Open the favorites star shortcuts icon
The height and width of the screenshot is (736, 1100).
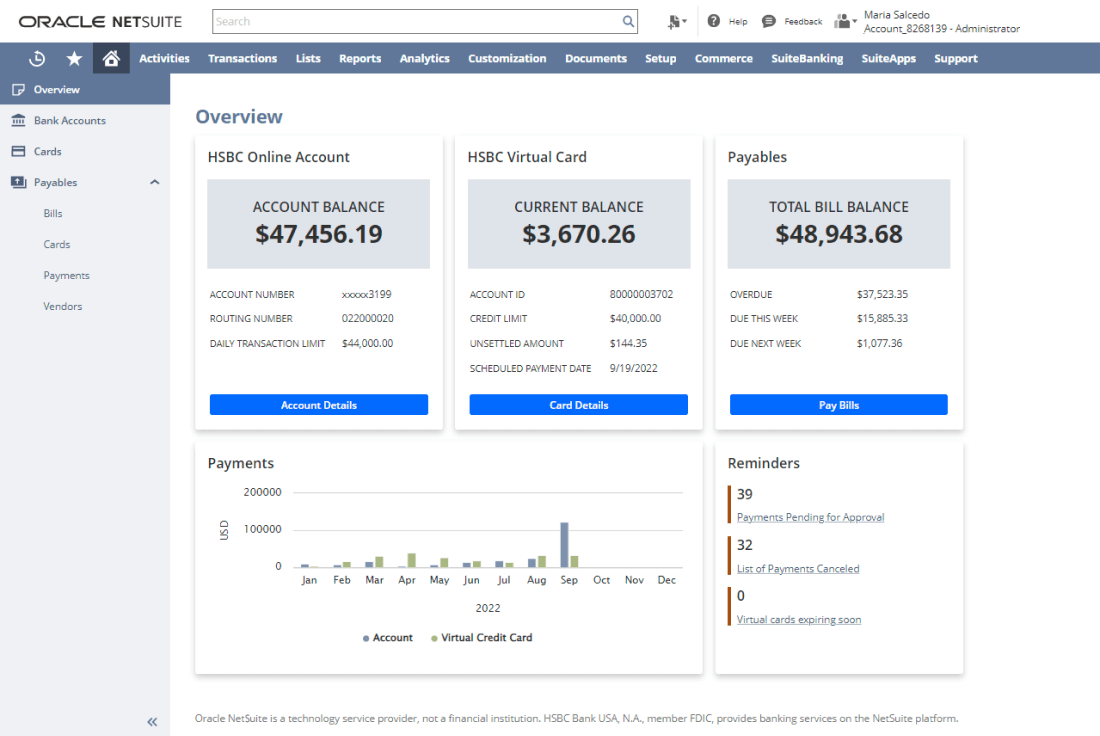pos(74,58)
